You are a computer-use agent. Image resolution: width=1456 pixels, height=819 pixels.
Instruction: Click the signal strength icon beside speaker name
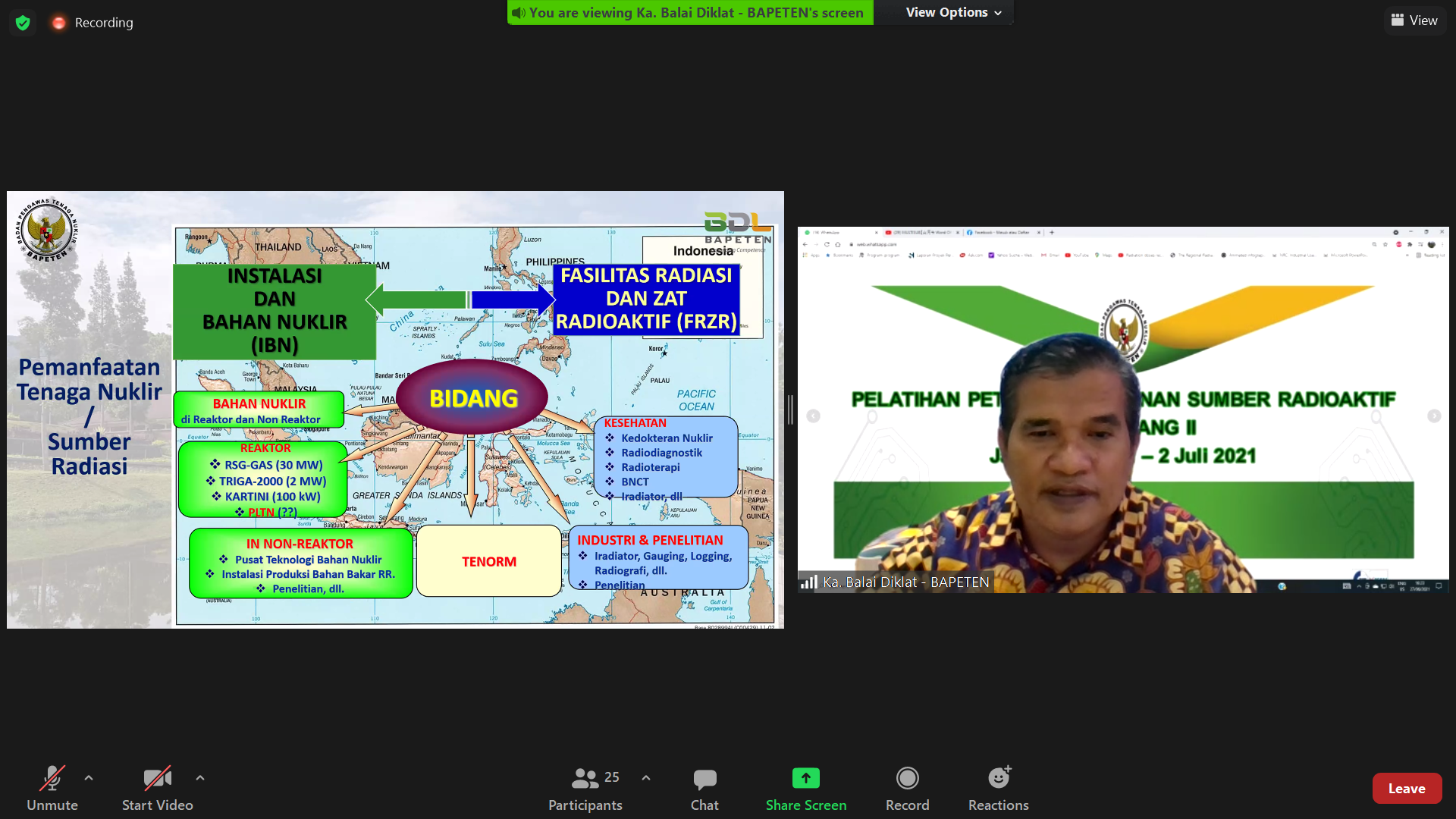809,582
